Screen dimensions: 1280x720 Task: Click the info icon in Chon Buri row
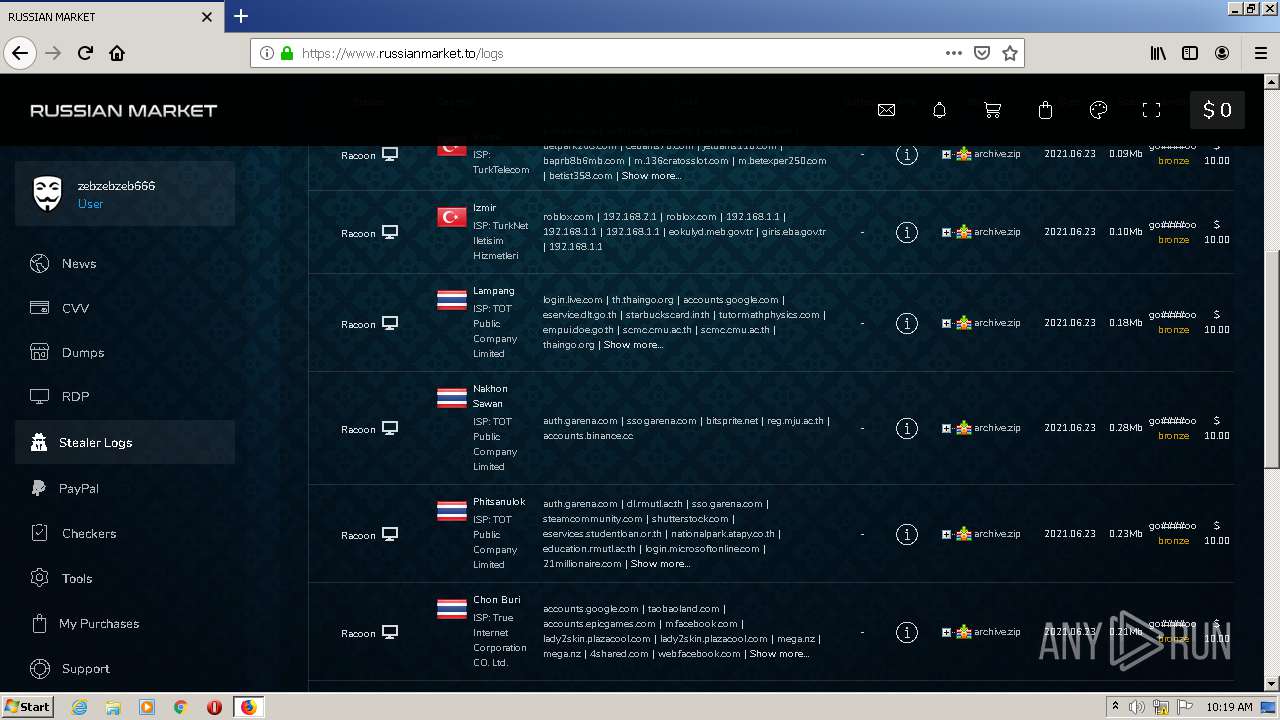coord(907,632)
